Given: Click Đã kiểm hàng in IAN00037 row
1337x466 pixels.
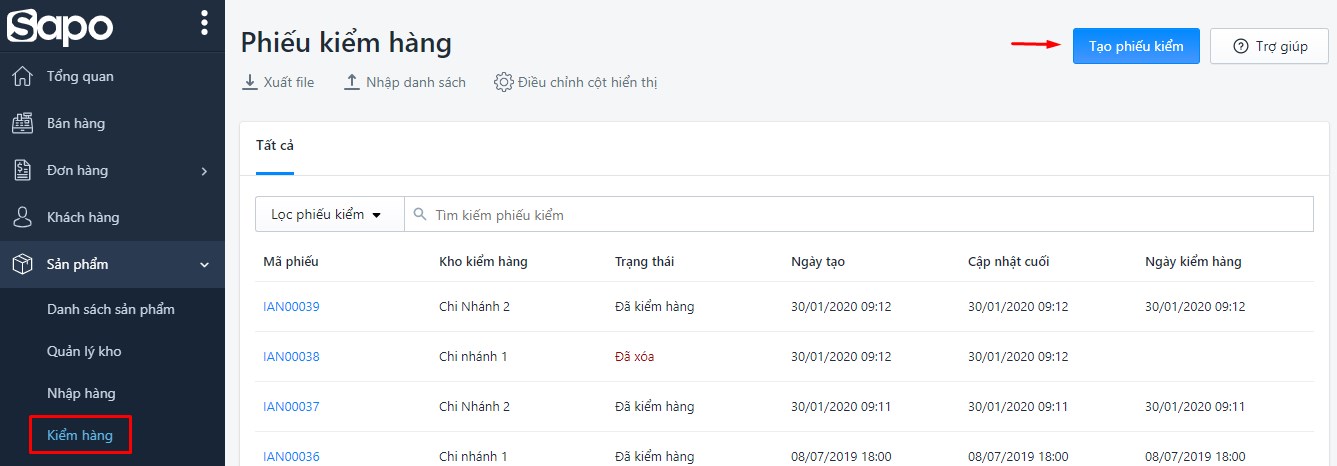Looking at the screenshot, I should point(654,406).
